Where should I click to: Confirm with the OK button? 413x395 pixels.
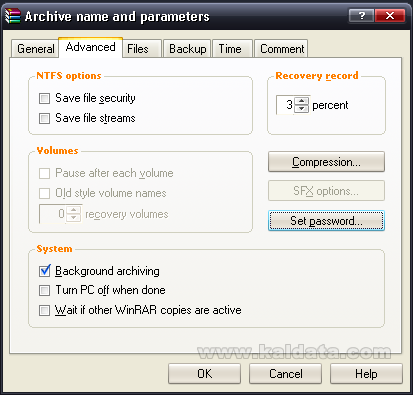click(204, 374)
